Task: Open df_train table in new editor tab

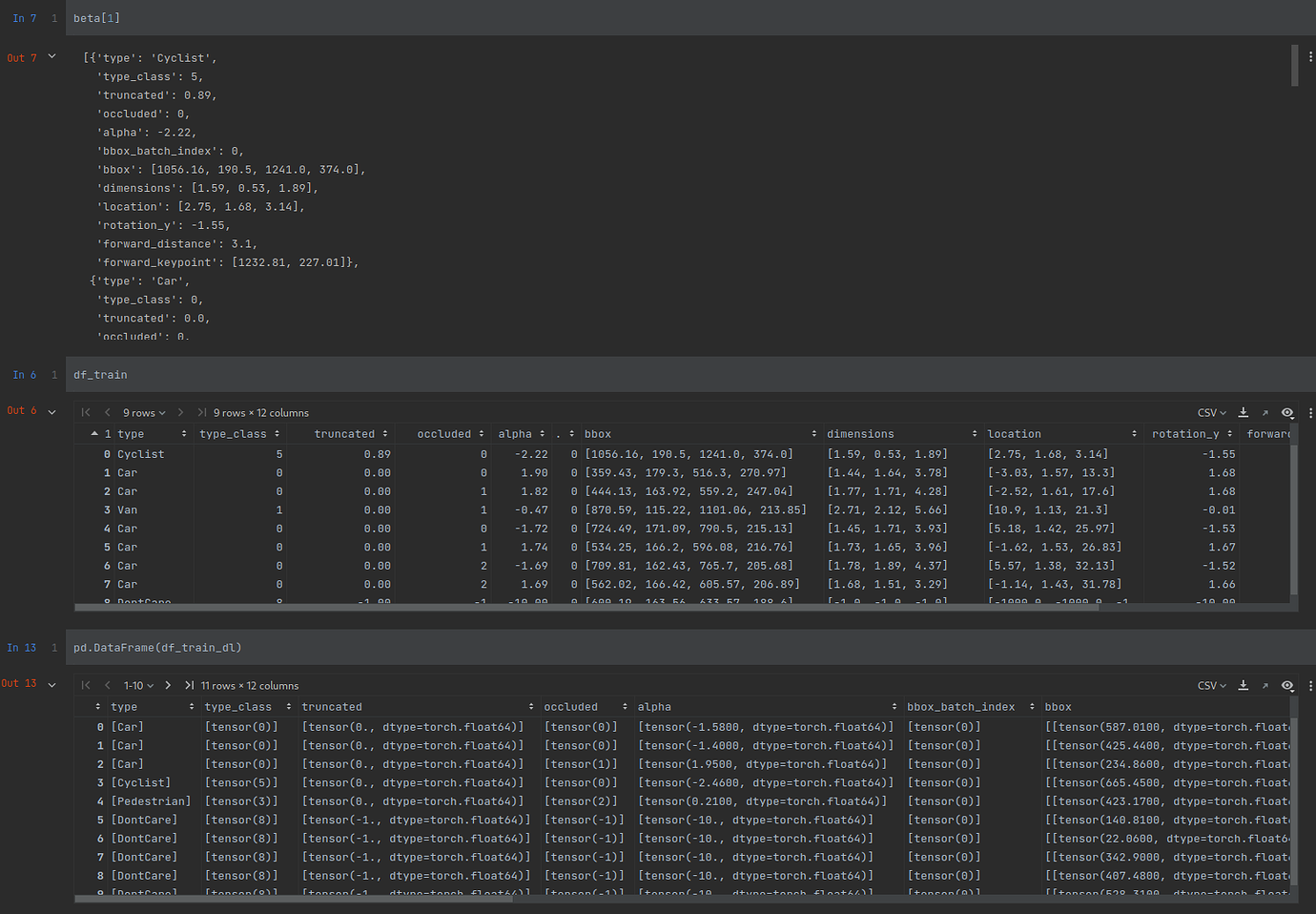Action: 1265,411
